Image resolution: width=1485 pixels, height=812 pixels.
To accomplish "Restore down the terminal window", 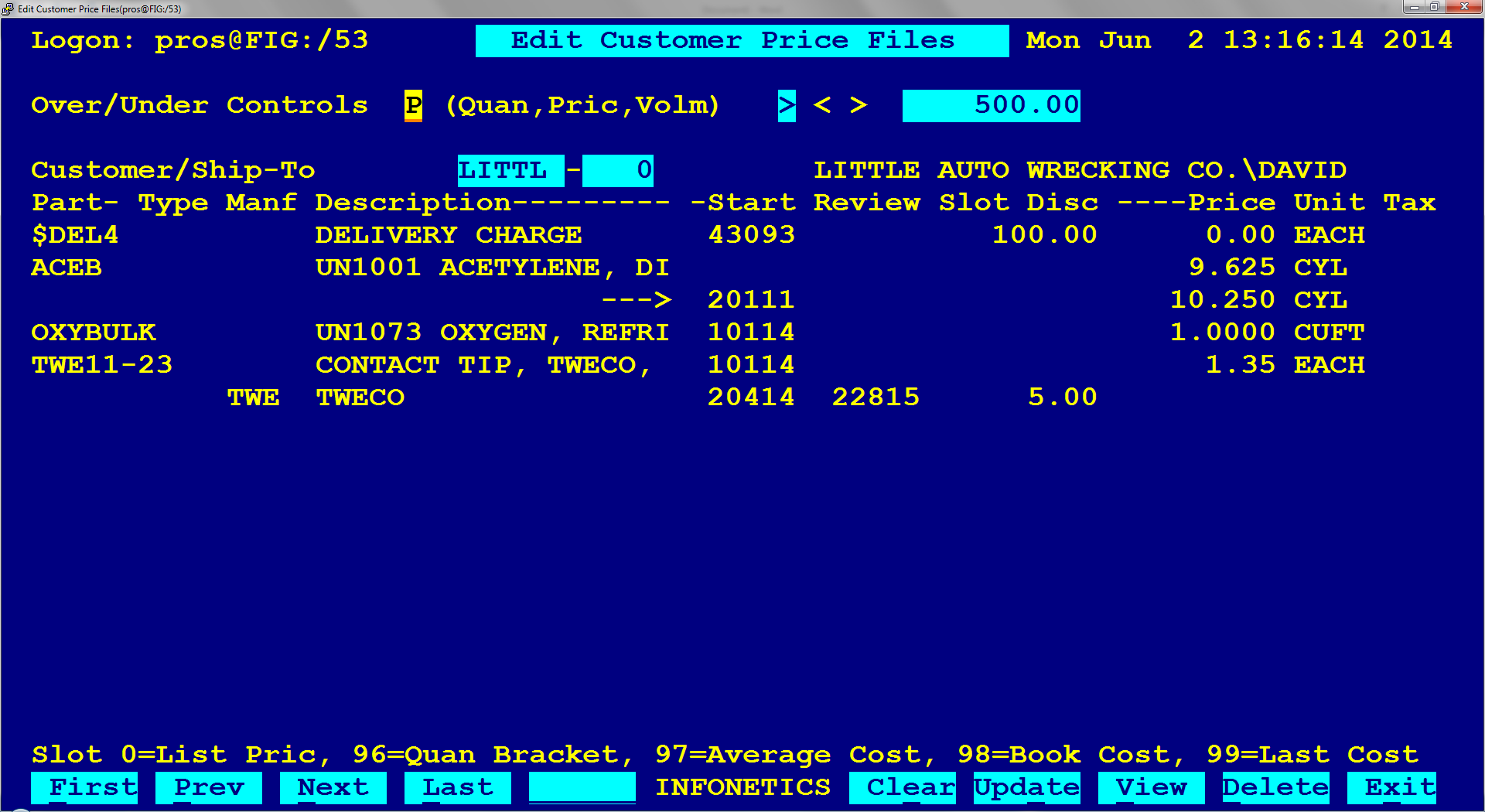I will (x=1435, y=7).
